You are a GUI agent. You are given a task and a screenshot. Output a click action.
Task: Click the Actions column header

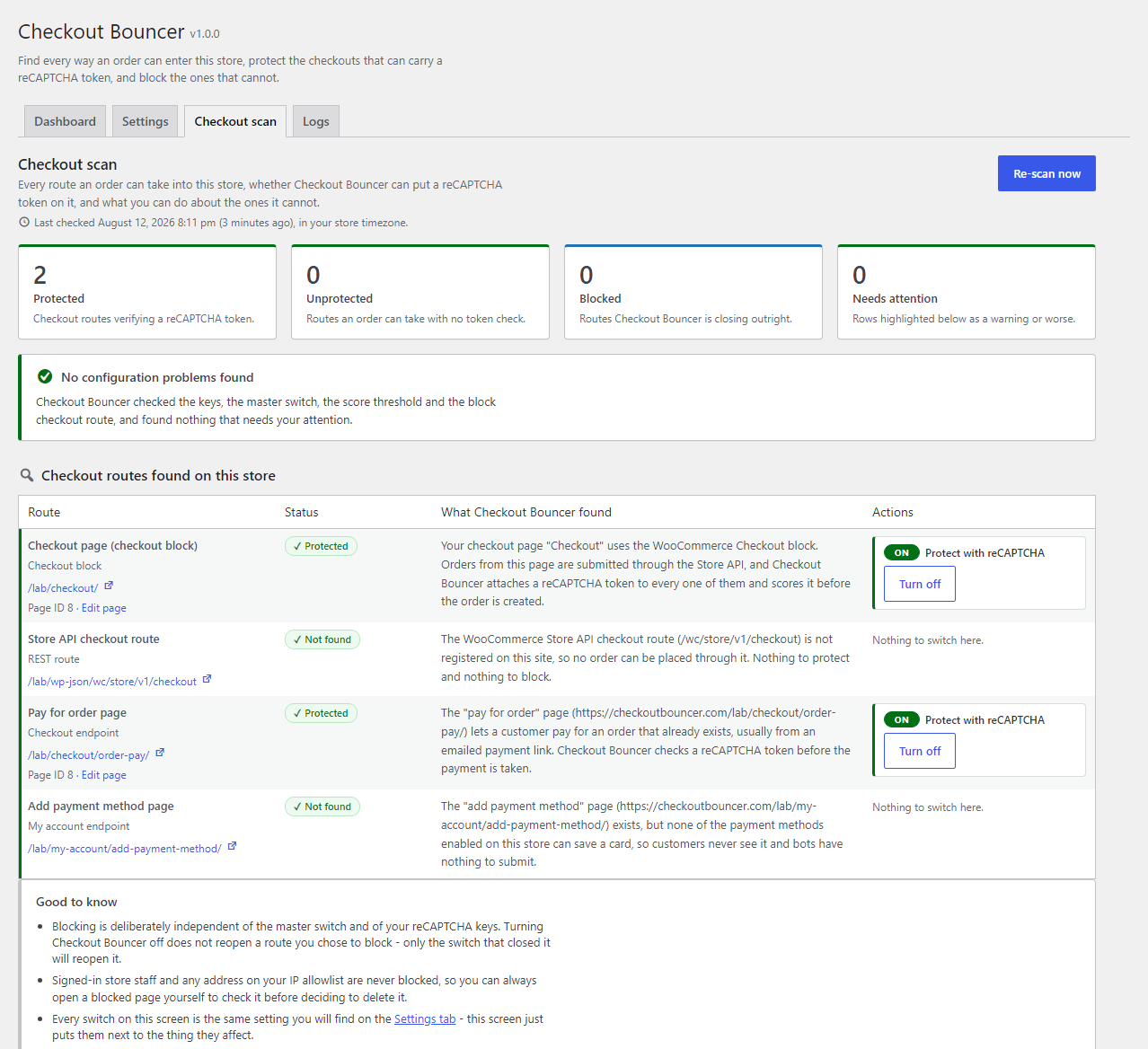pyautogui.click(x=893, y=512)
